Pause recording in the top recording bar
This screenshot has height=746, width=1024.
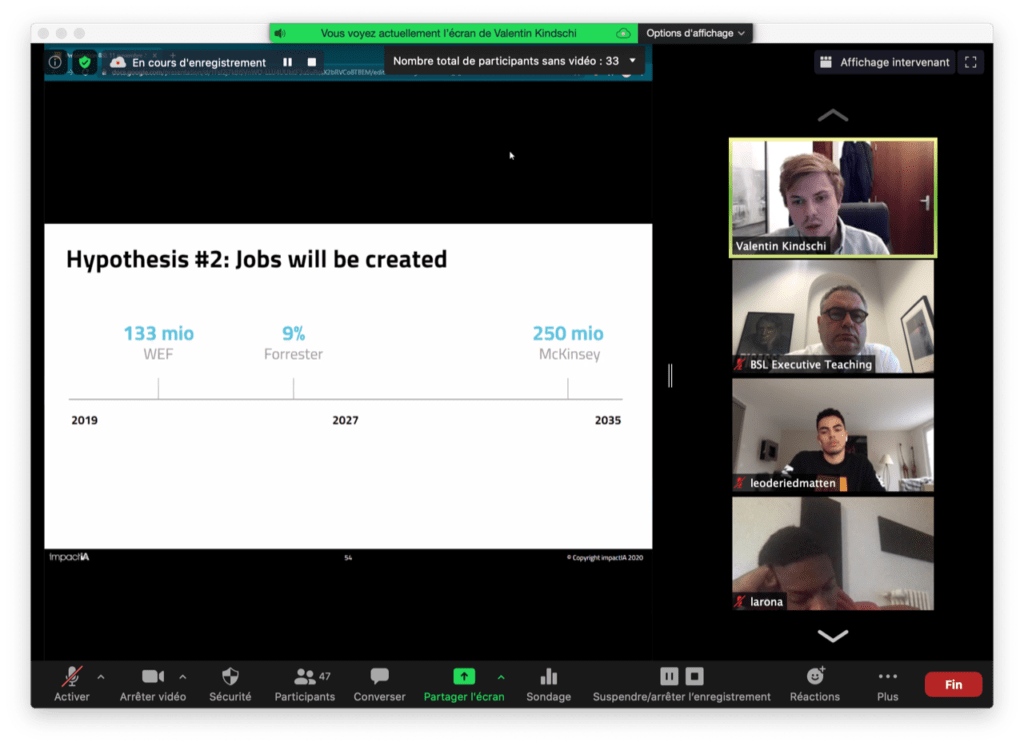[x=287, y=62]
